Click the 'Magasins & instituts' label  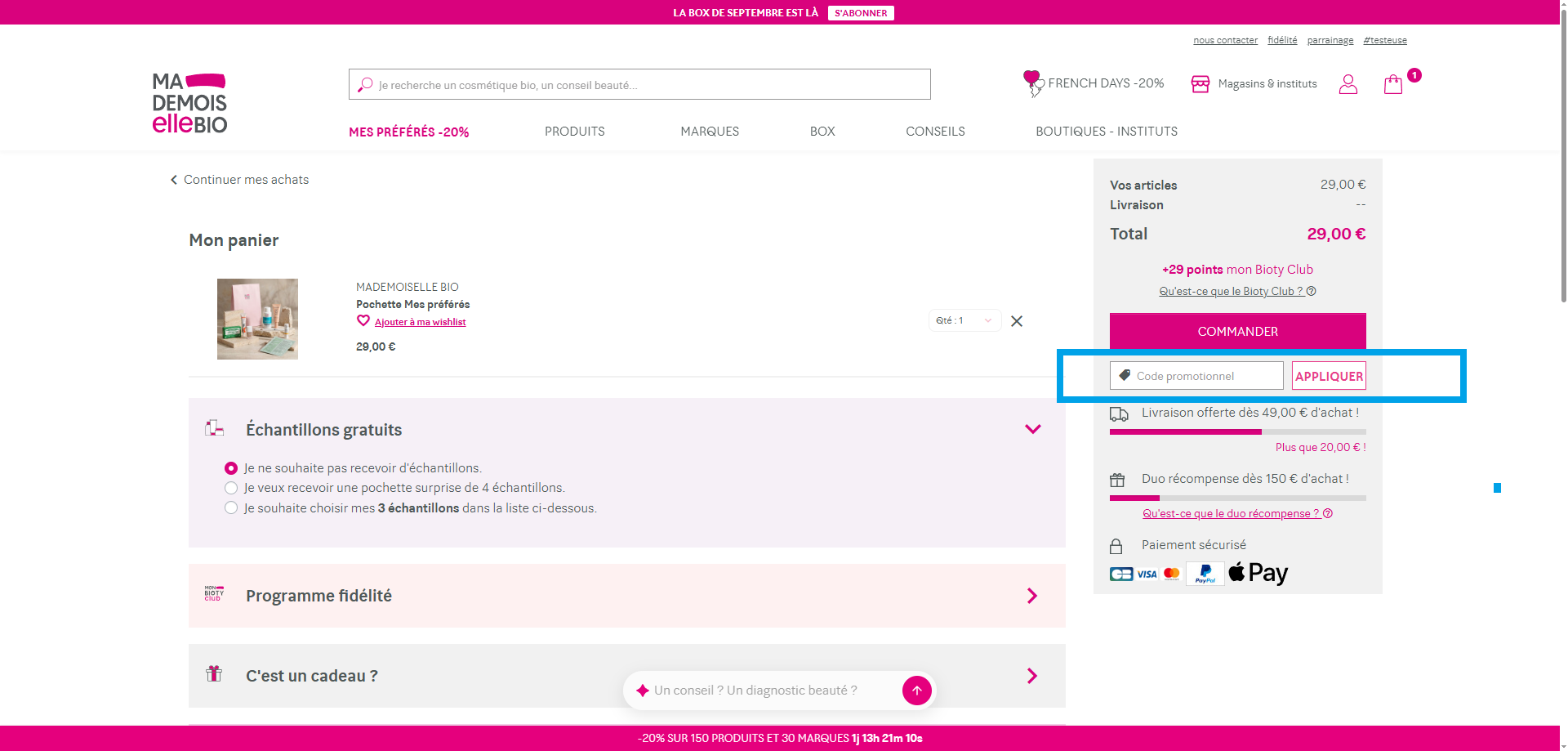click(x=1267, y=83)
